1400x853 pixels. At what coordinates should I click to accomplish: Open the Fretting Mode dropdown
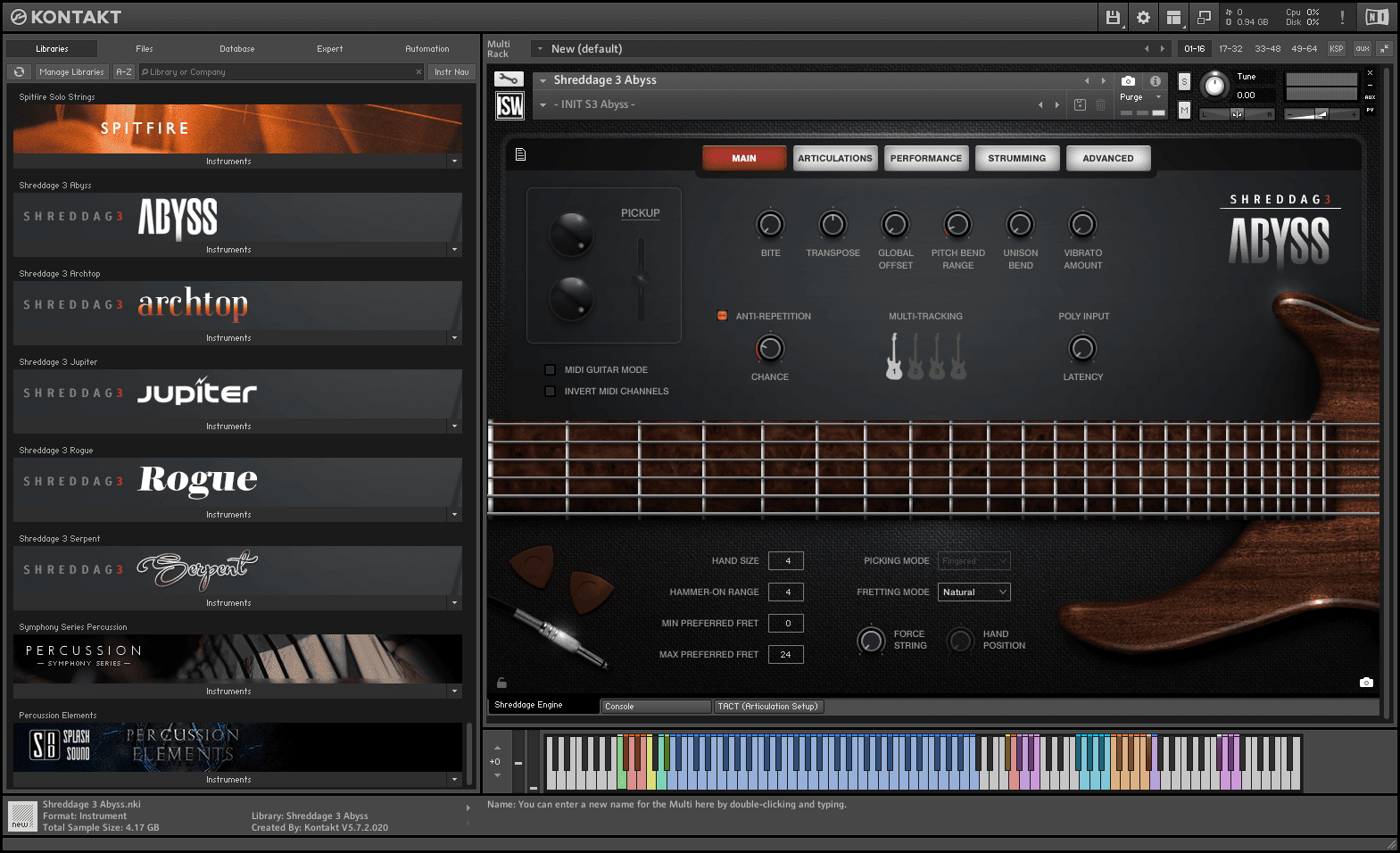974,592
